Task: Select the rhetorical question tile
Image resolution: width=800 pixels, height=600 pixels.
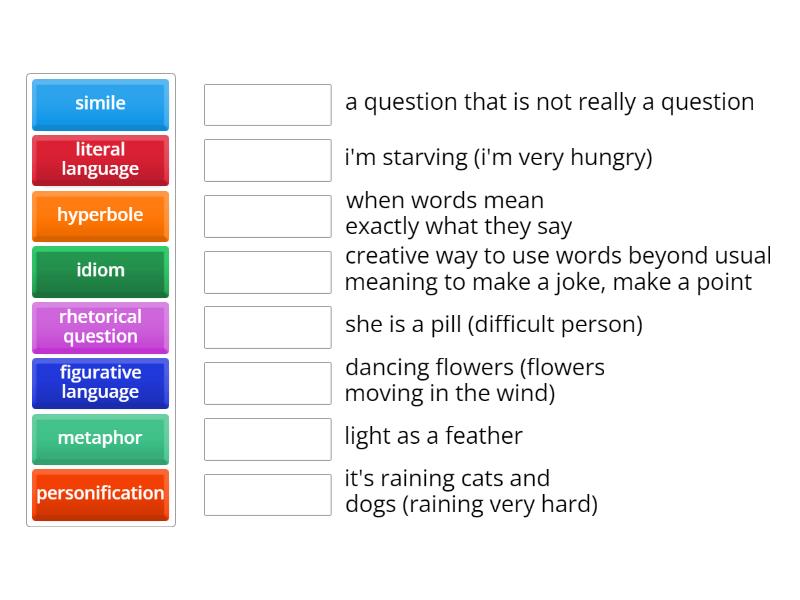Action: tap(100, 327)
